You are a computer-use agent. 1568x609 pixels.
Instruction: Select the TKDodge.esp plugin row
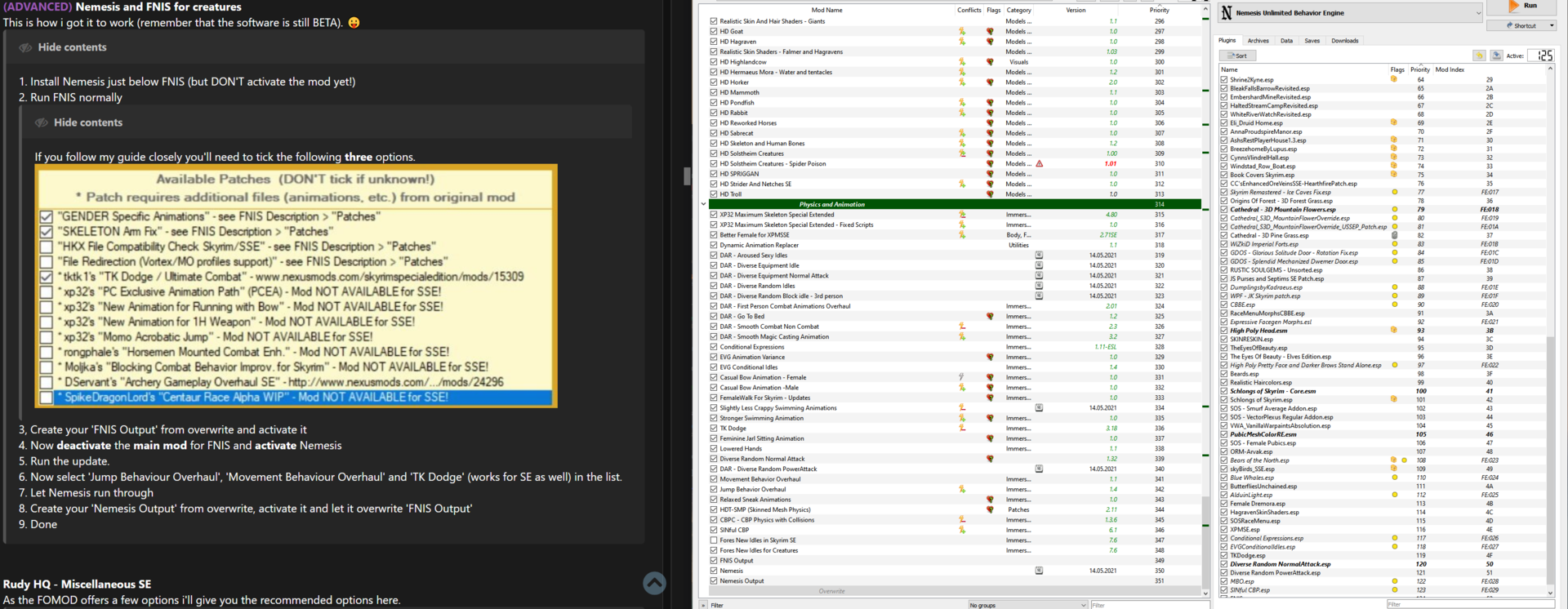[1383, 555]
